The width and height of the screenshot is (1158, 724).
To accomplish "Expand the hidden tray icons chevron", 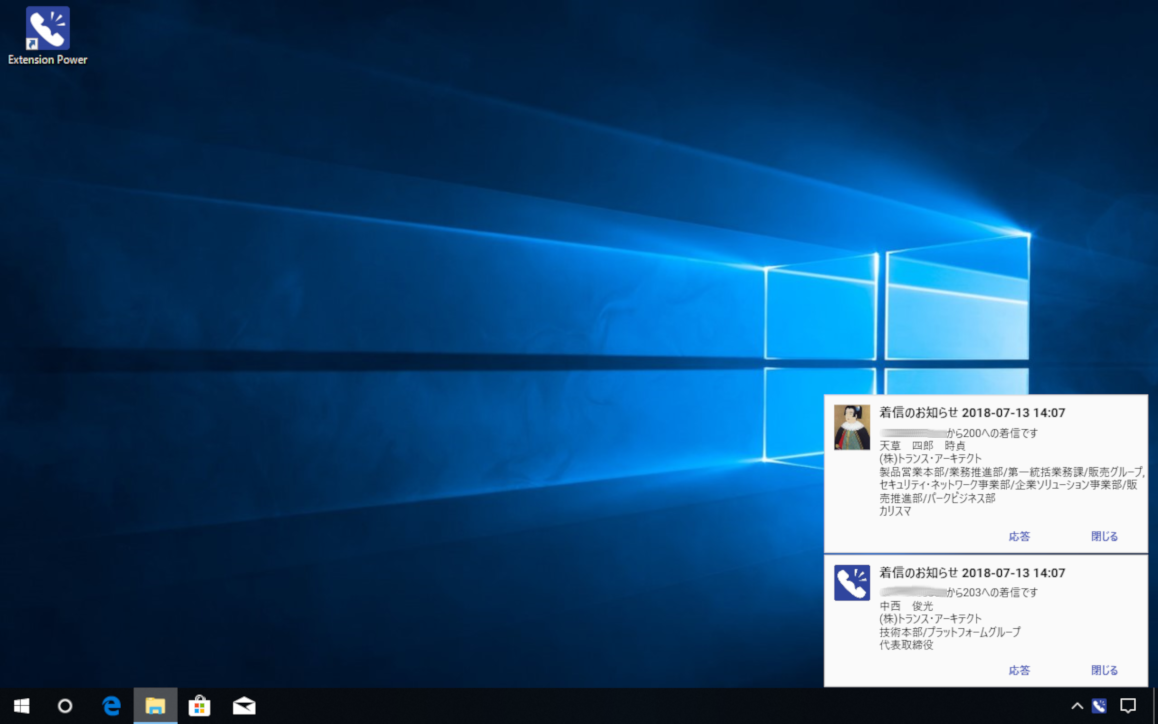I will (x=1077, y=706).
